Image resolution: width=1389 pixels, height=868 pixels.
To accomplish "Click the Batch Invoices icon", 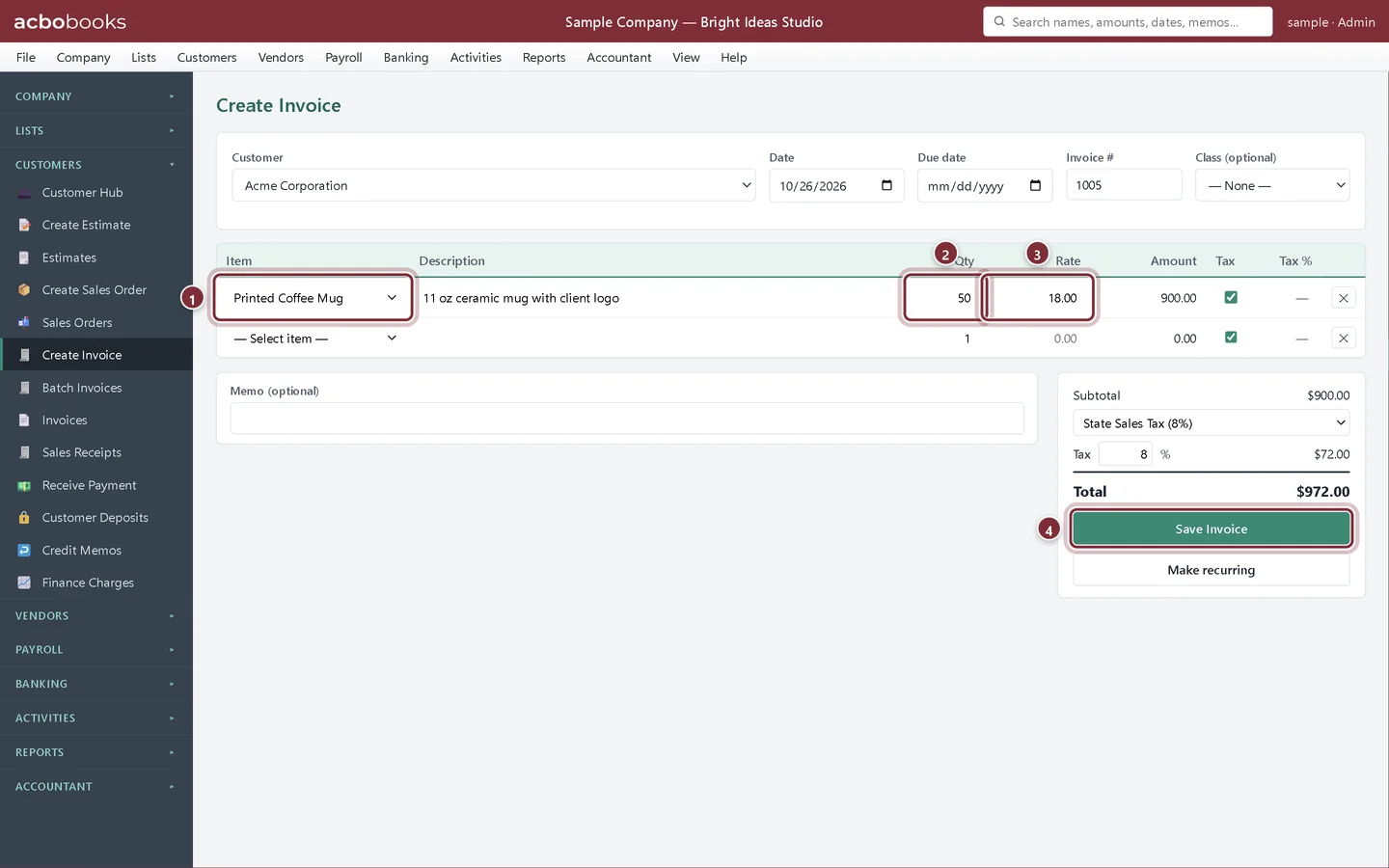I will click(24, 388).
